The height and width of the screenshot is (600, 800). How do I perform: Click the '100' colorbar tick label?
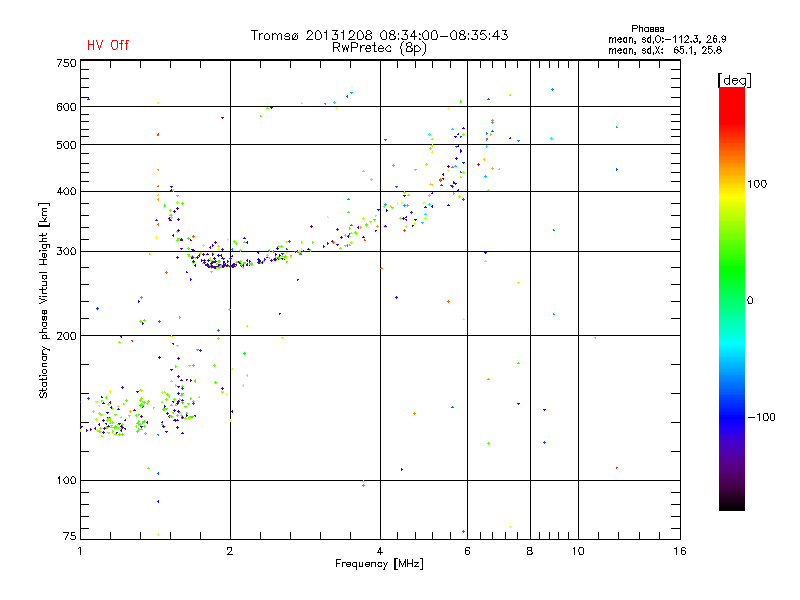(757, 184)
